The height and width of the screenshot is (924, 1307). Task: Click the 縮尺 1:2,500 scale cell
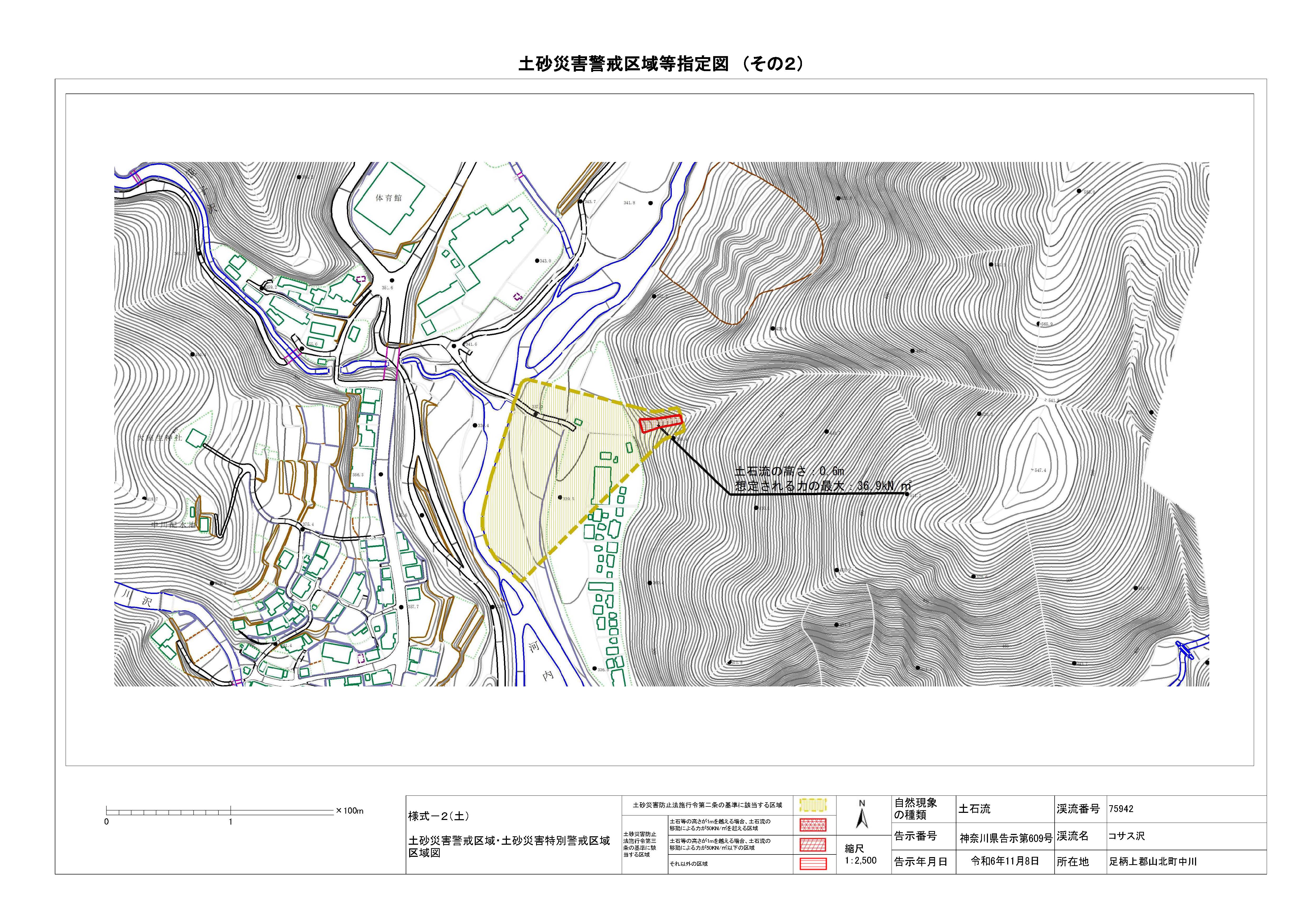click(860, 854)
